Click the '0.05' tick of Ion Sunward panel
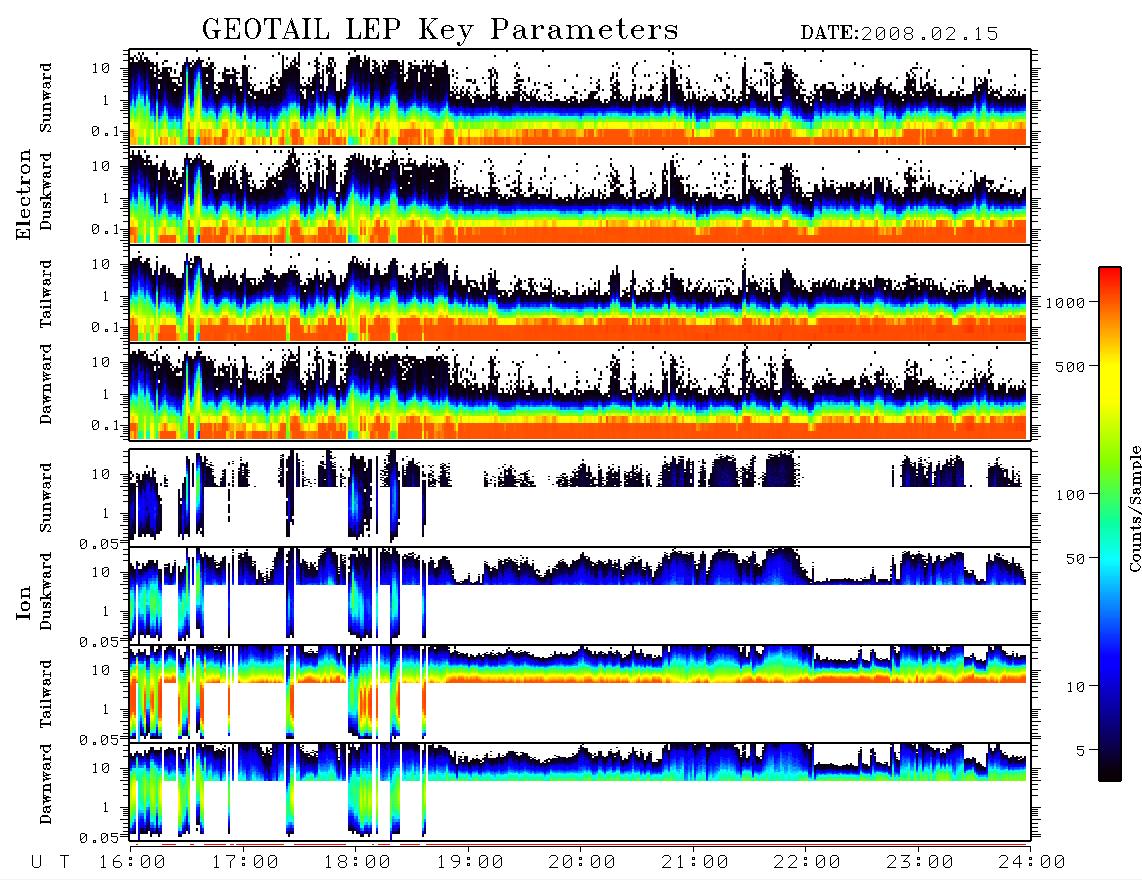Image resolution: width=1142 pixels, height=880 pixels. click(99, 543)
